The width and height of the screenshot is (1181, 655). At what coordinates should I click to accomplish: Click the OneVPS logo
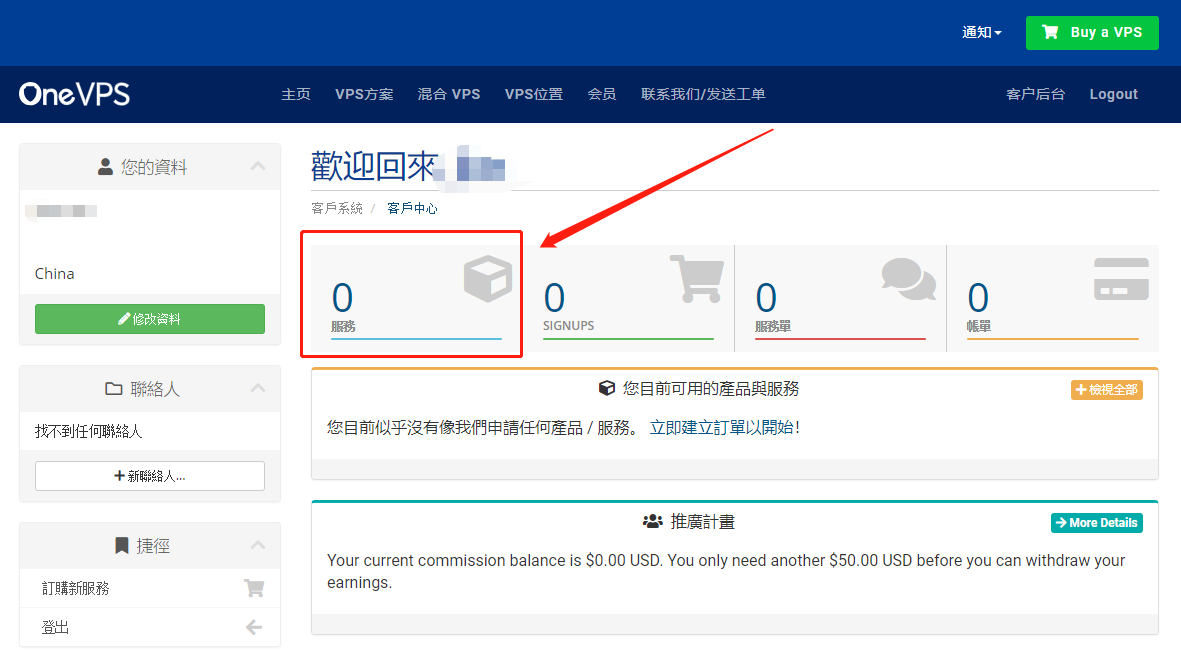pyautogui.click(x=74, y=94)
